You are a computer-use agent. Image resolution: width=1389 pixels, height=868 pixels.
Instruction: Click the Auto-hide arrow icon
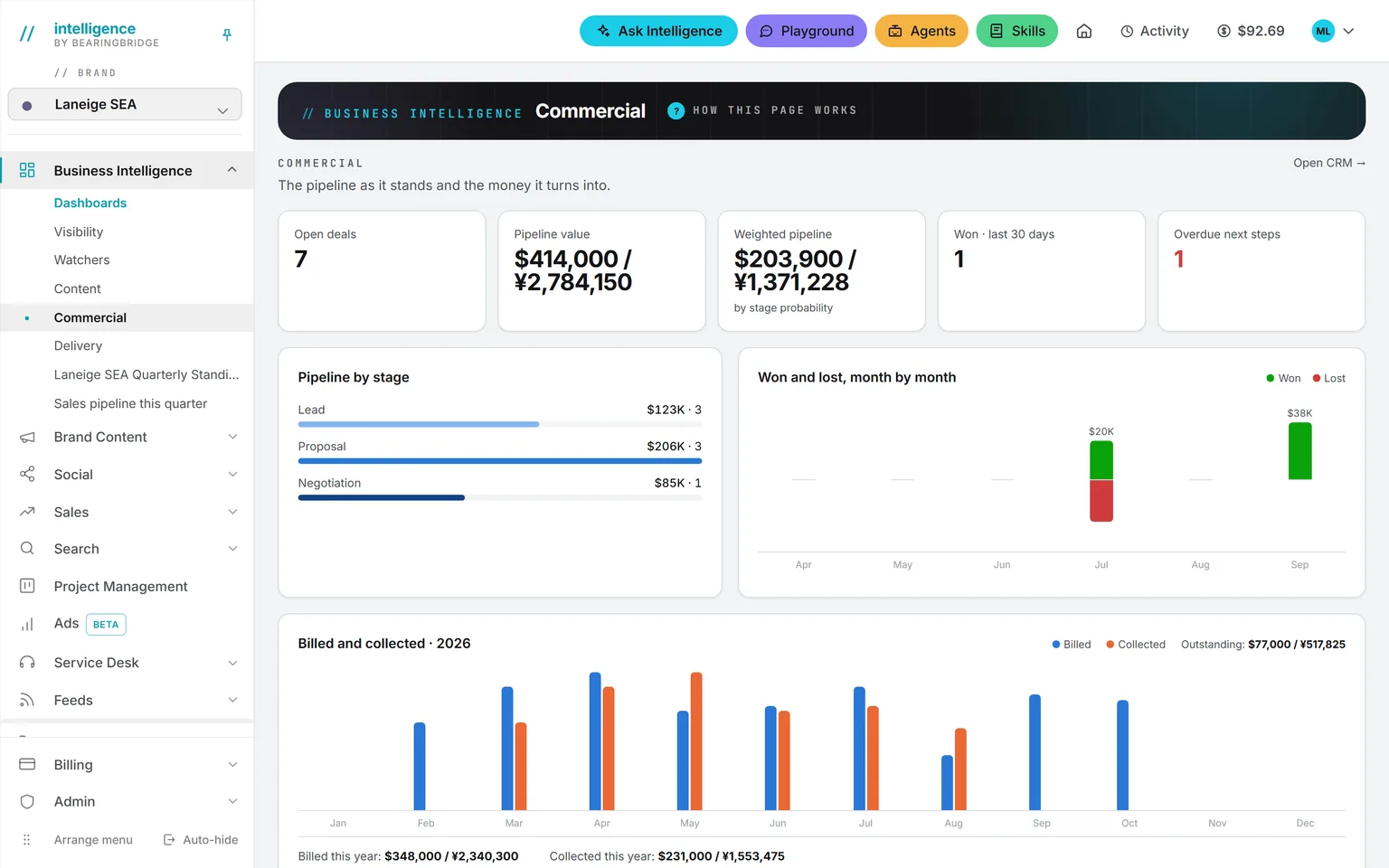point(169,839)
